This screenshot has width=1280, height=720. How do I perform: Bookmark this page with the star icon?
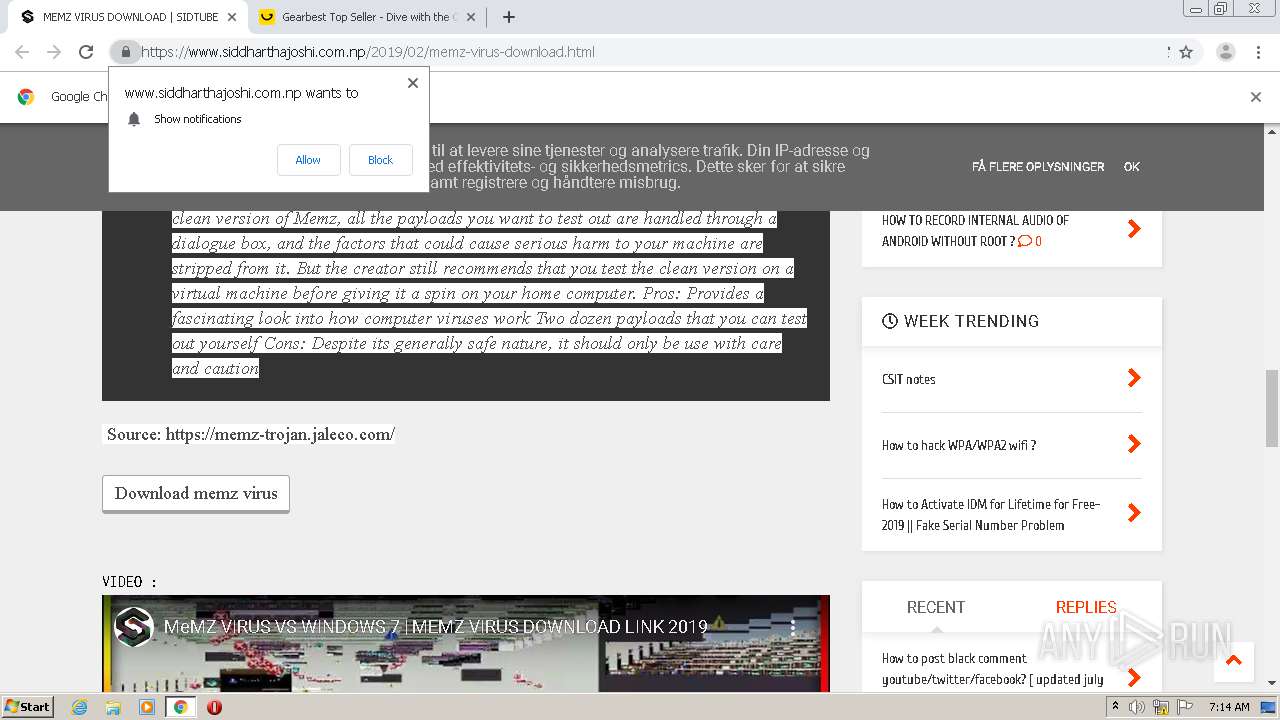click(1186, 52)
